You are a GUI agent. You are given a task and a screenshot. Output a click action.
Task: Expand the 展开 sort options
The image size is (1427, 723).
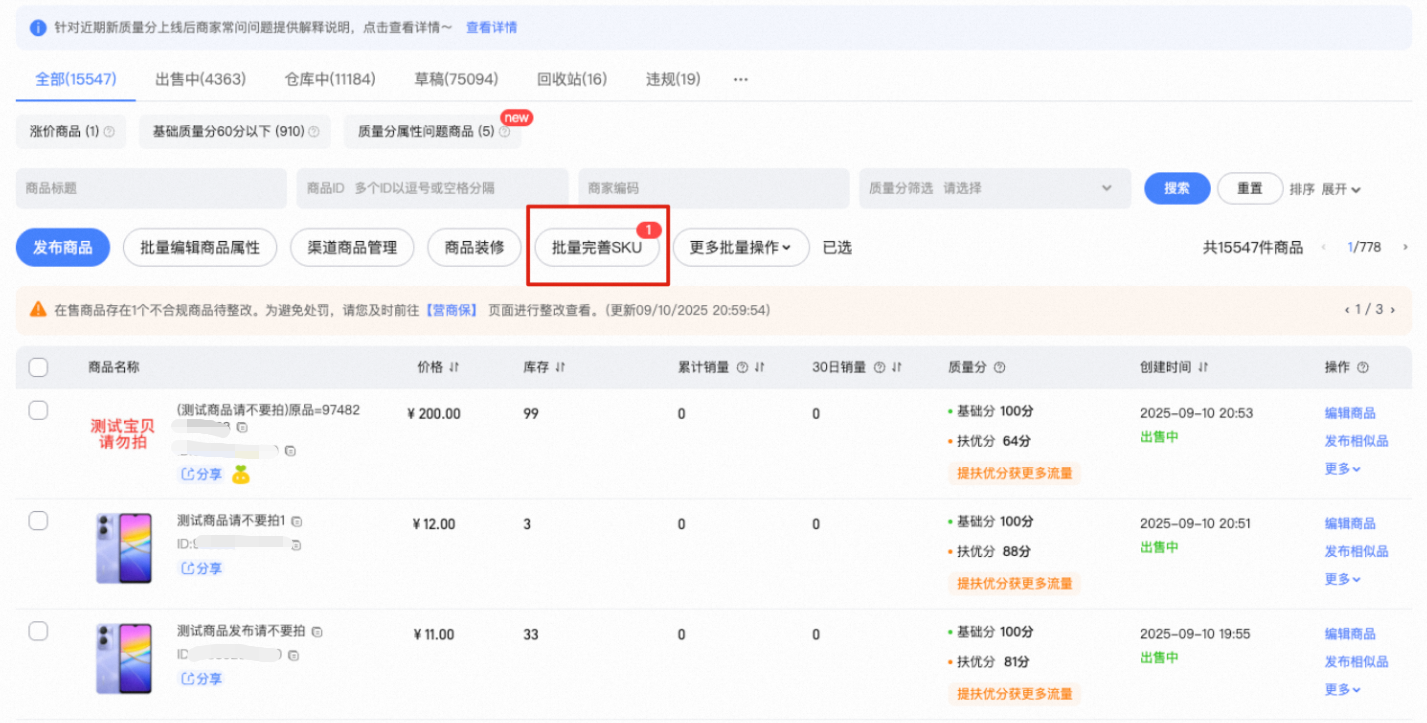point(1341,189)
